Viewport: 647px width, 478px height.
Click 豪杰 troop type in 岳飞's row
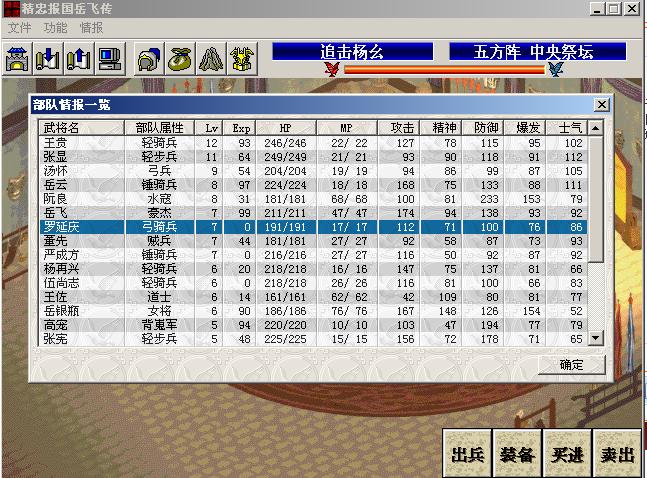(159, 213)
